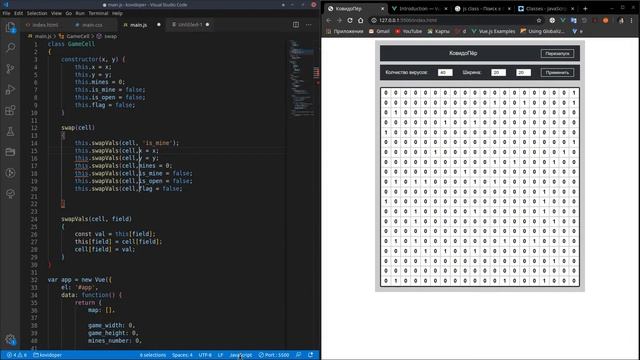Open the YouTube bookmark
The height and width of the screenshot is (360, 640).
408,31
